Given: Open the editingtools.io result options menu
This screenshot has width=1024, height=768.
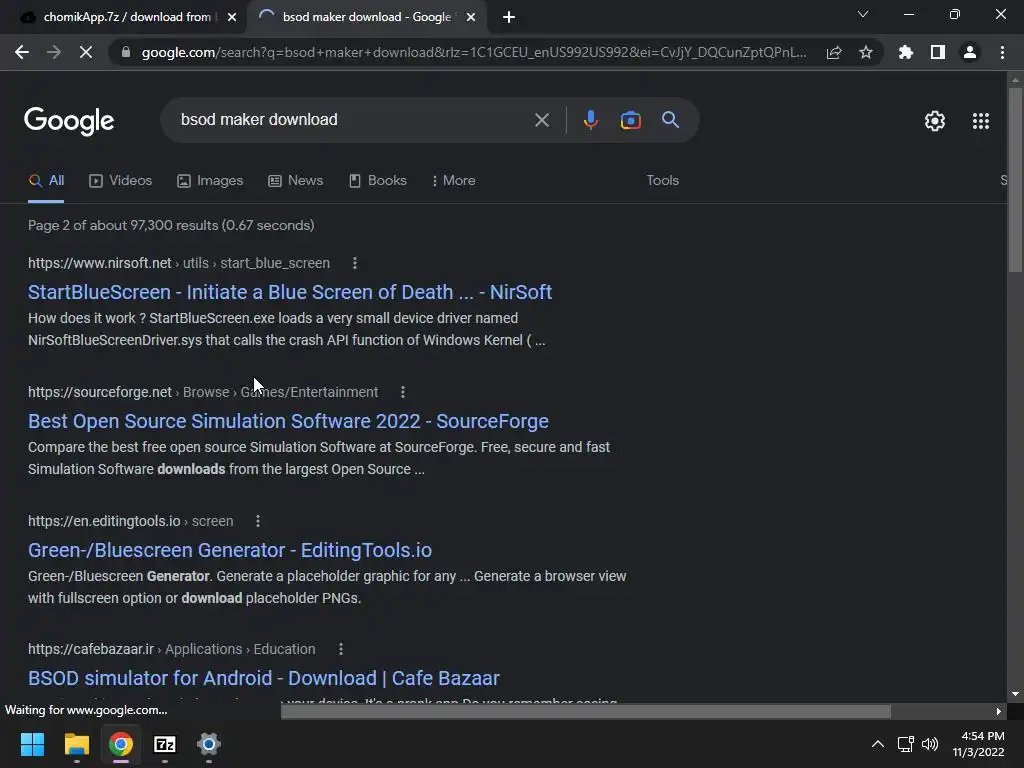Looking at the screenshot, I should [x=258, y=521].
